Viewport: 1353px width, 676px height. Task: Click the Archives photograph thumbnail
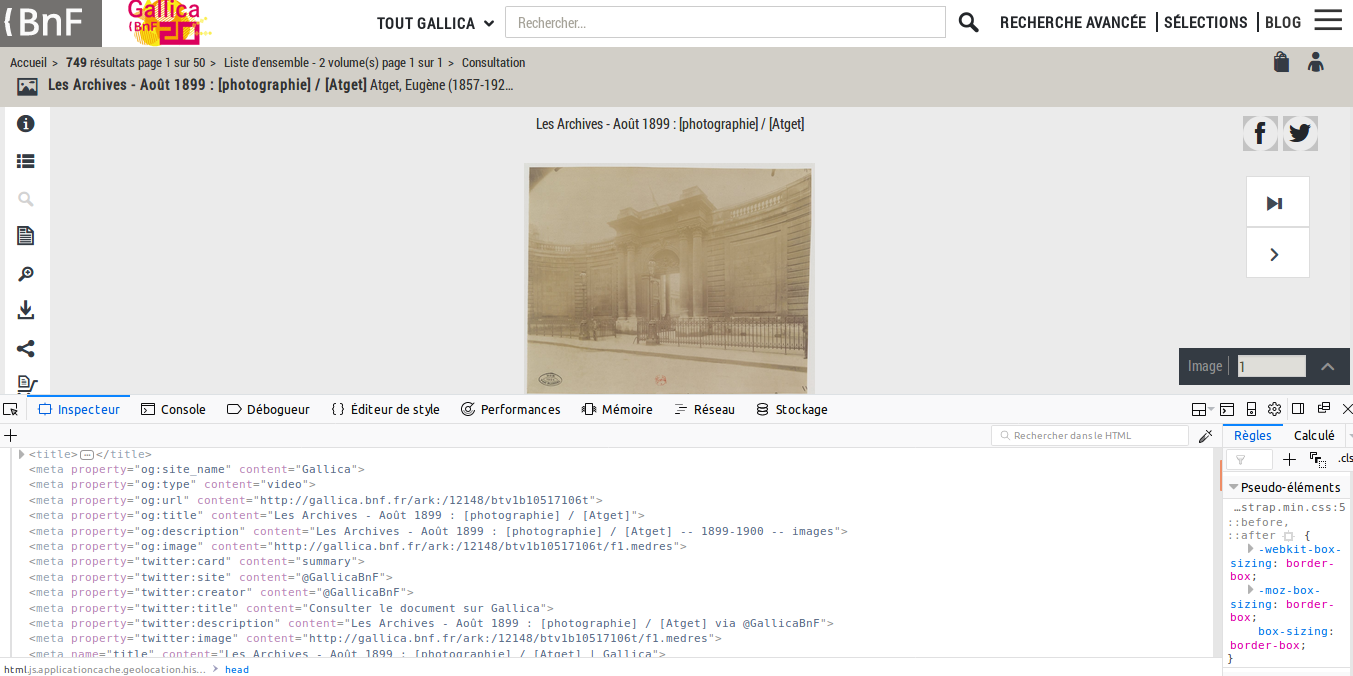[x=669, y=280]
